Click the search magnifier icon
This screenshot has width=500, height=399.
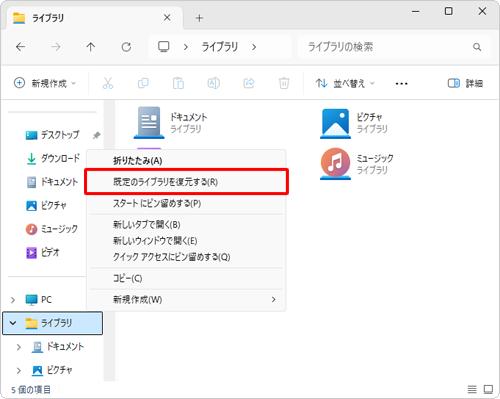[477, 47]
